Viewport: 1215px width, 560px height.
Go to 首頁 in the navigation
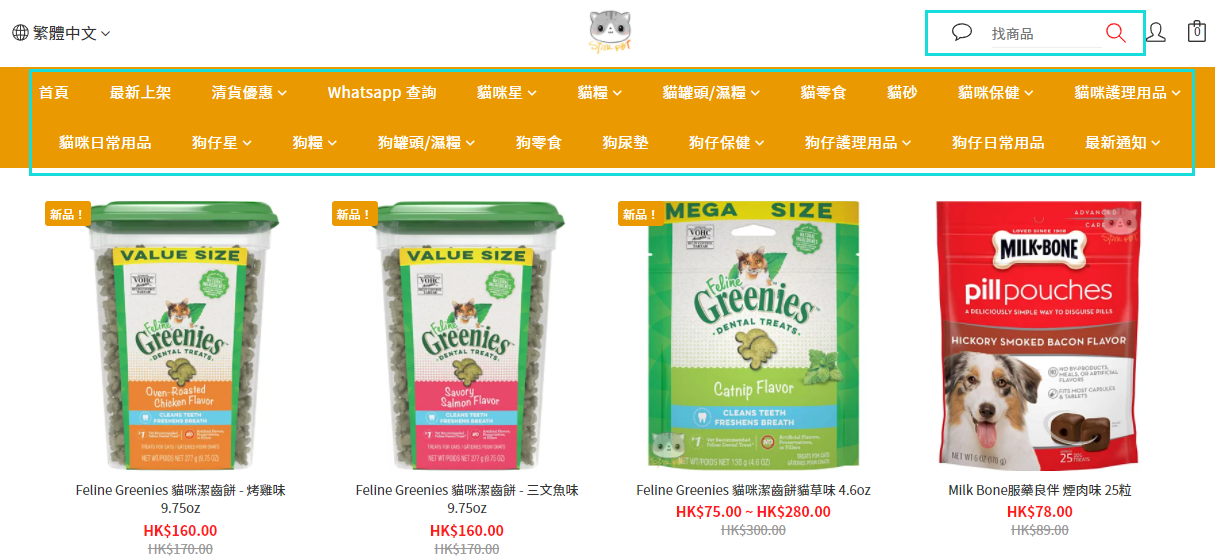(54, 93)
